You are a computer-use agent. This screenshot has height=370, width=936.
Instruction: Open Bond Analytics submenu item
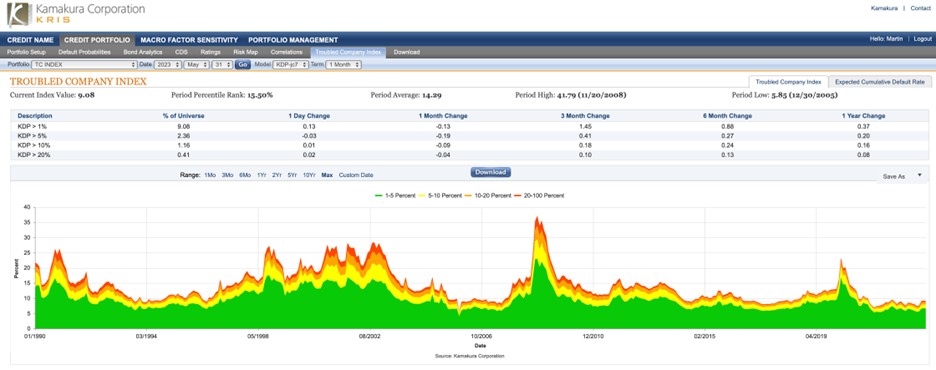tap(143, 52)
